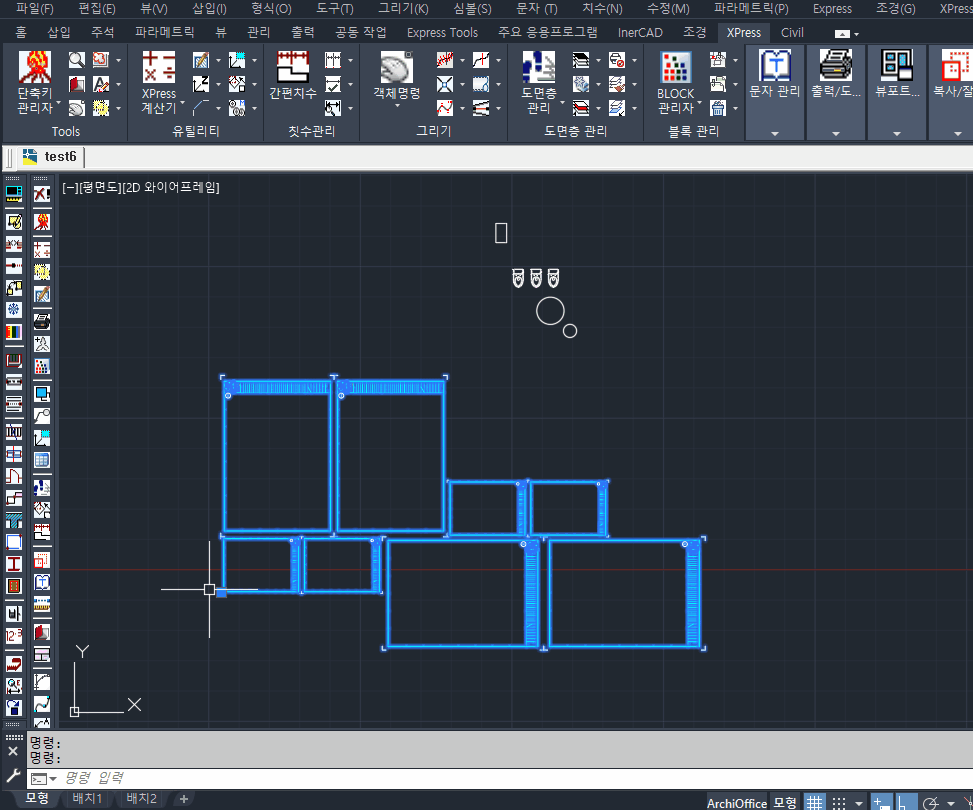Open the 치수(N) menu
Viewport: 973px width, 810px height.
[602, 9]
